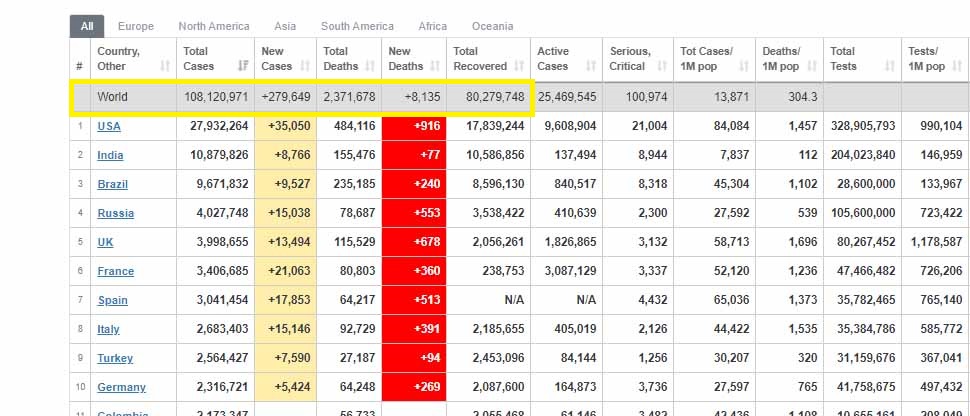Screen dimensions: 970x416
Task: Switch to the Europe tab
Action: point(135,26)
